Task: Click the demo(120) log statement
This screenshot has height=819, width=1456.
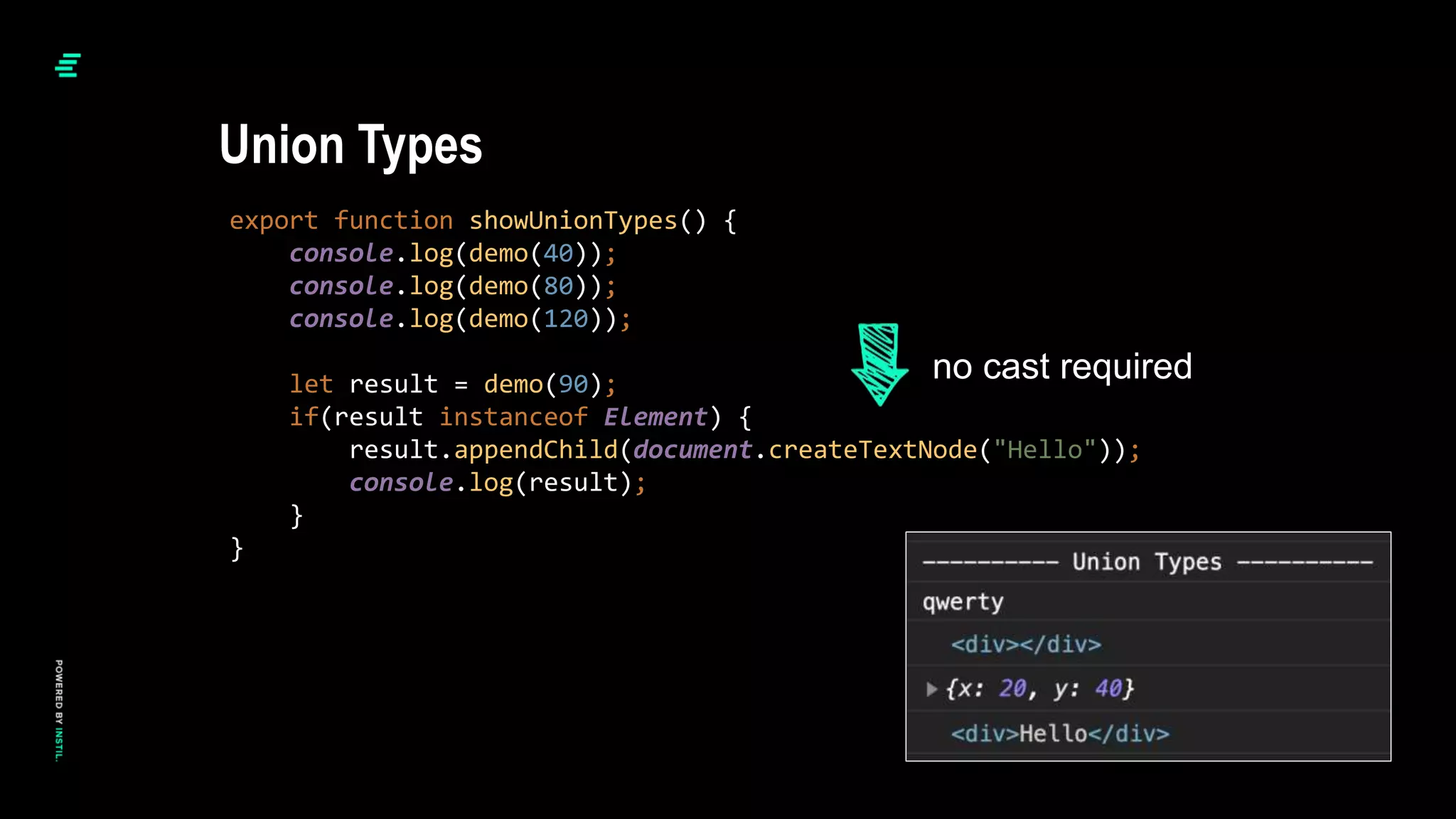Action: [x=459, y=319]
